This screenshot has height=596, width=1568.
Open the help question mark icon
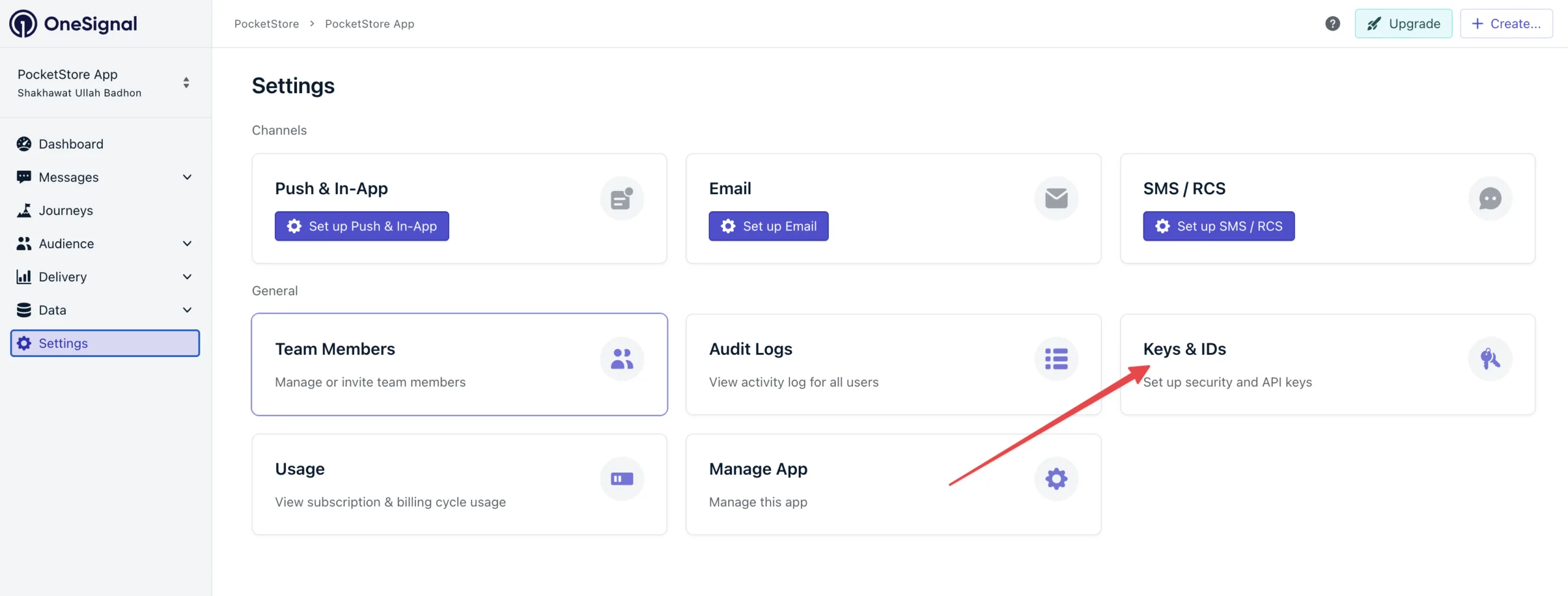(x=1332, y=24)
